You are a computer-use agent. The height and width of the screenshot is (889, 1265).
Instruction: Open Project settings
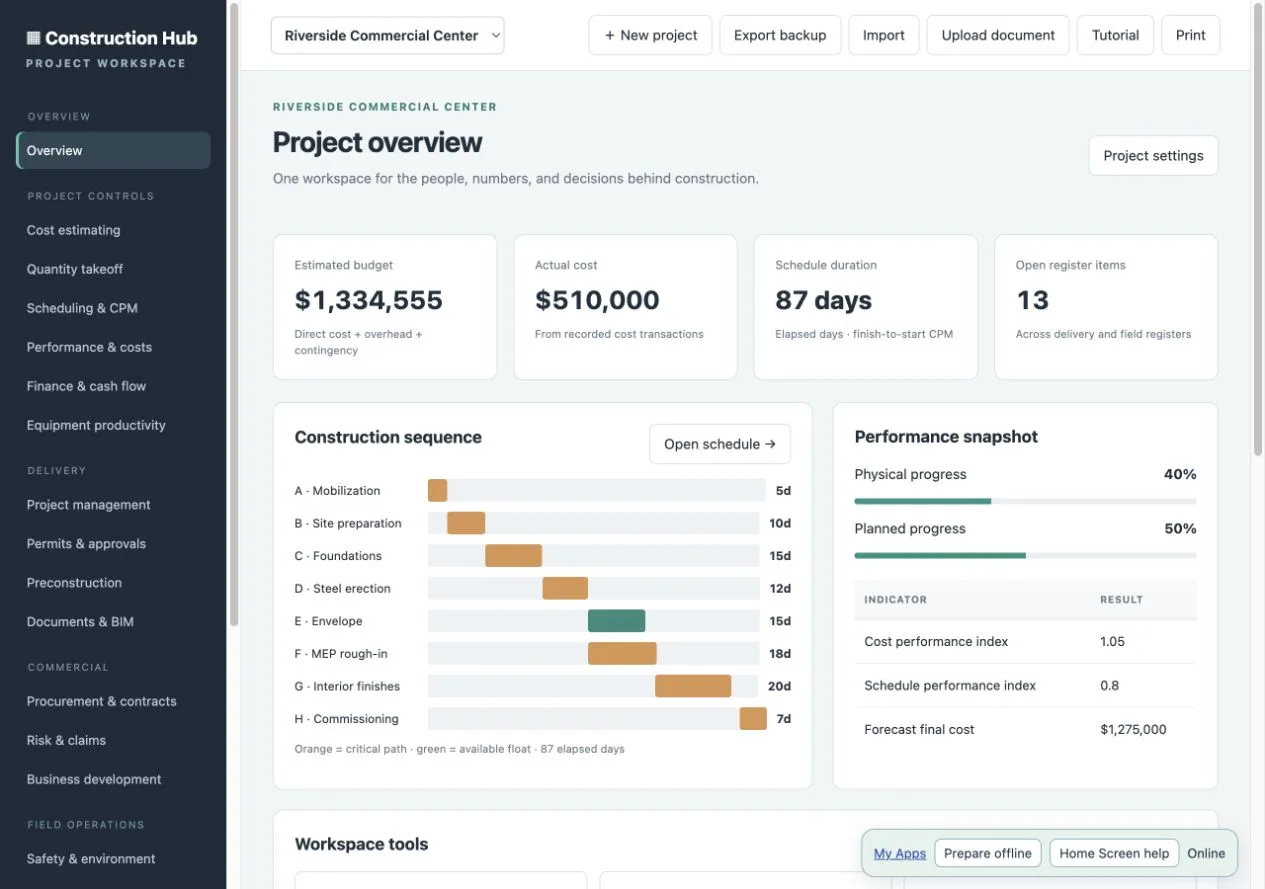pyautogui.click(x=1153, y=155)
